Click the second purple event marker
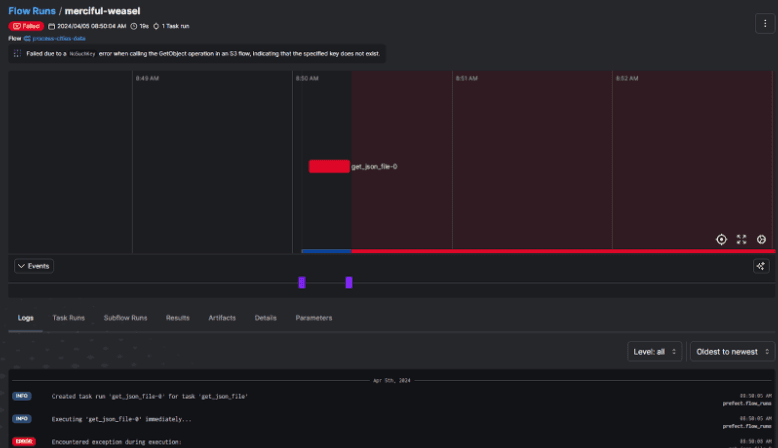 pyautogui.click(x=349, y=283)
